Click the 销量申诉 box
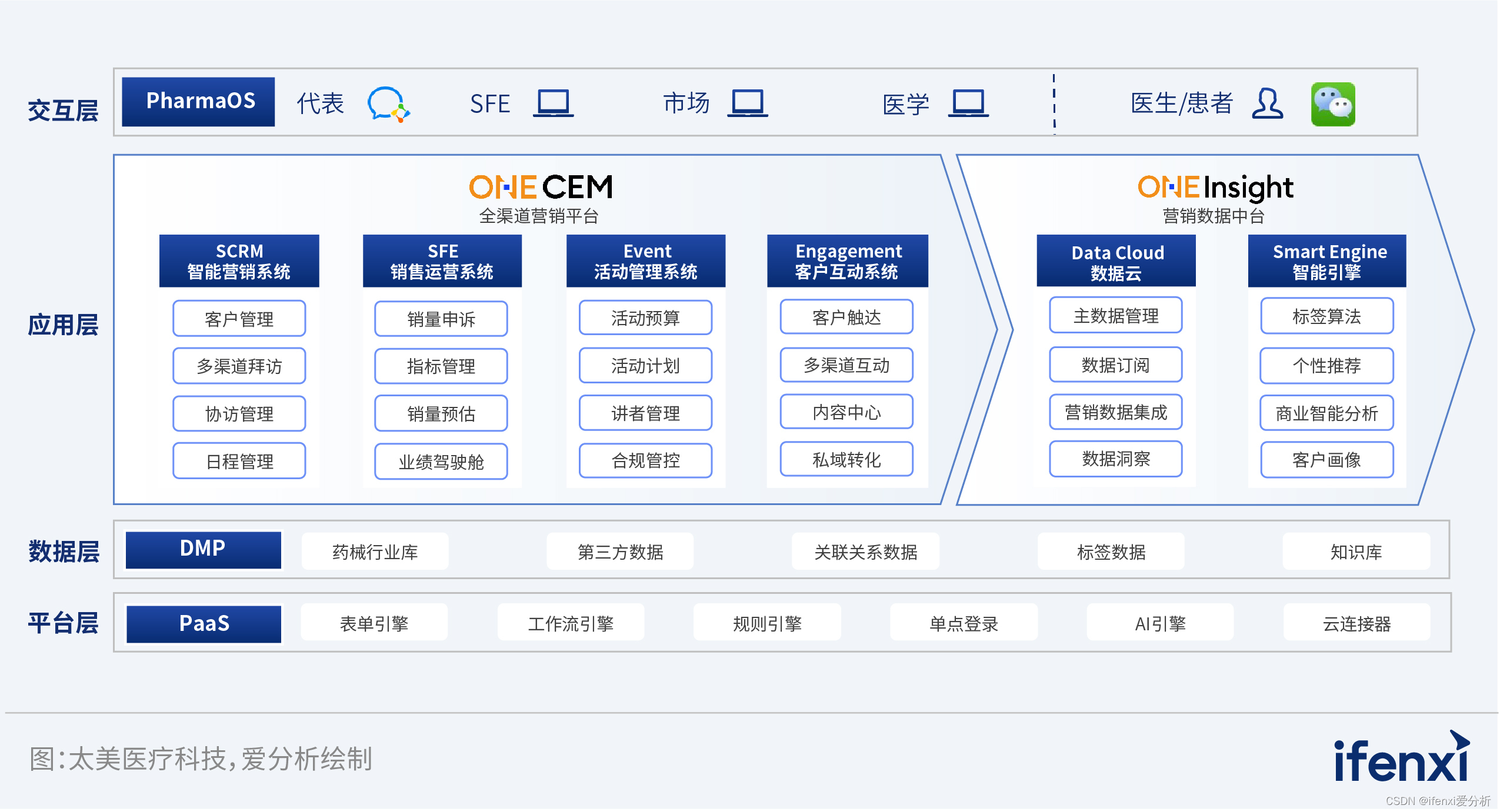This screenshot has height=812, width=1500. [x=441, y=319]
